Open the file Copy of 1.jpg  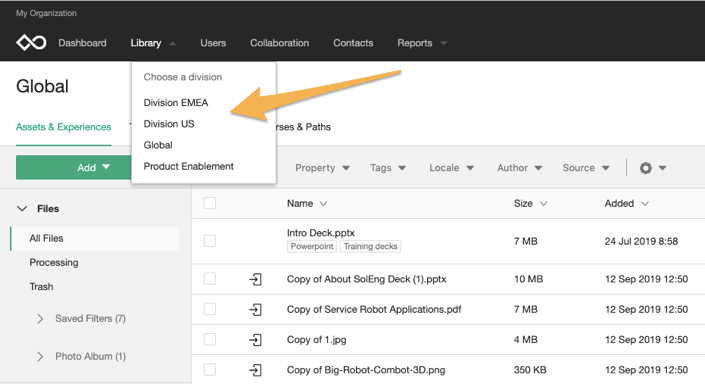click(317, 339)
